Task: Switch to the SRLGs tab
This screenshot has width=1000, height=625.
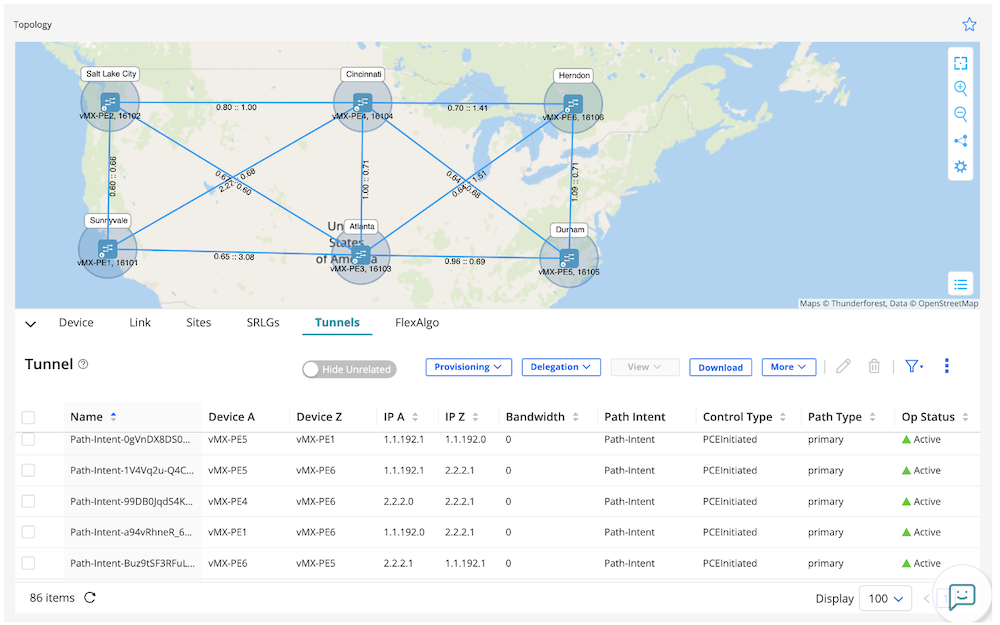Action: [263, 323]
